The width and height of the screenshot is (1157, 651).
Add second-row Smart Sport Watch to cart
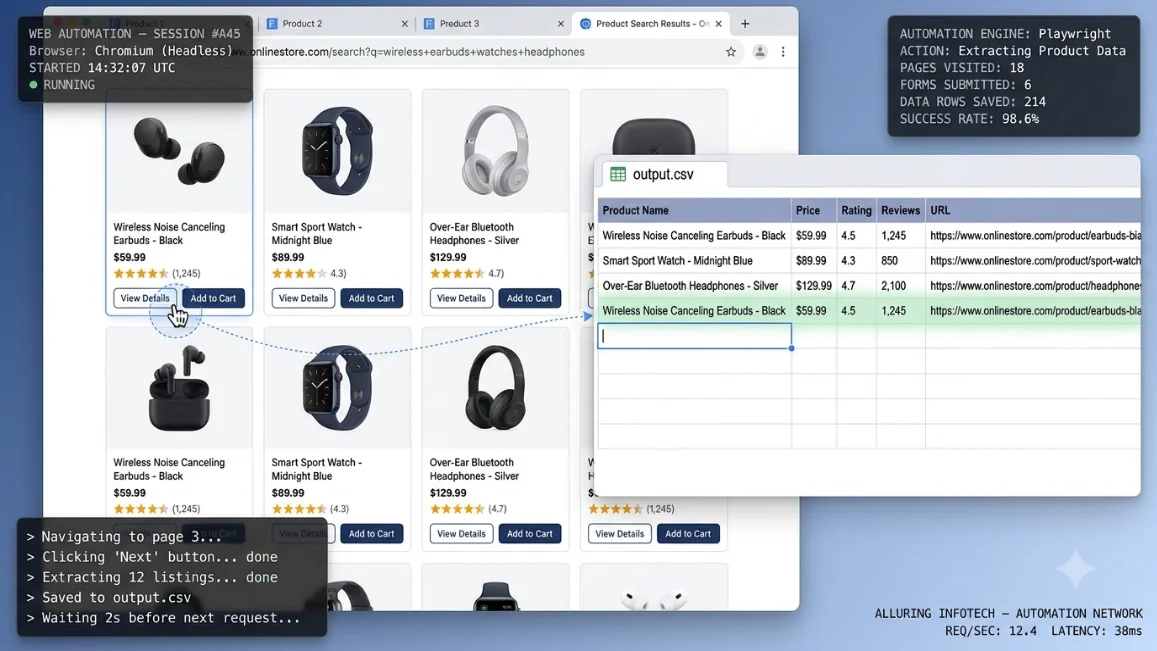click(371, 534)
